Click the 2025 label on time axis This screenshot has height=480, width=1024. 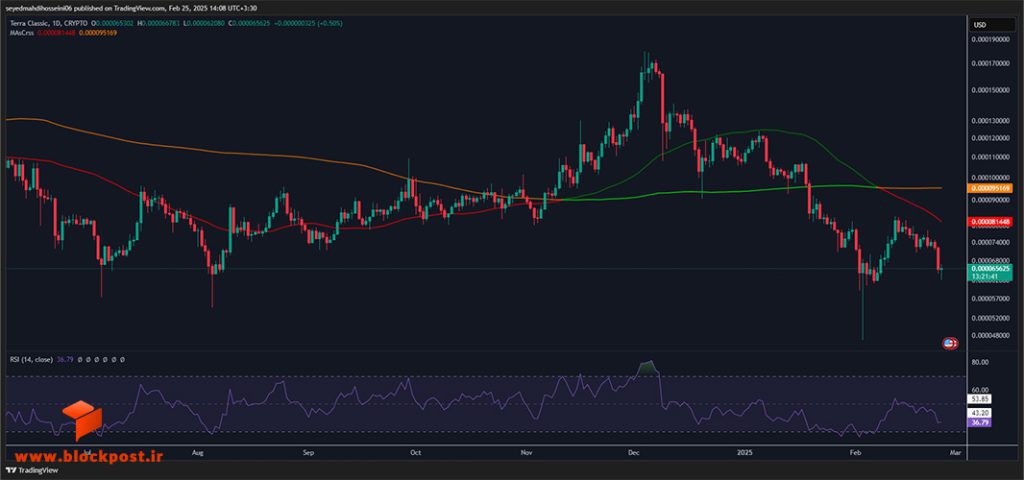(x=744, y=452)
